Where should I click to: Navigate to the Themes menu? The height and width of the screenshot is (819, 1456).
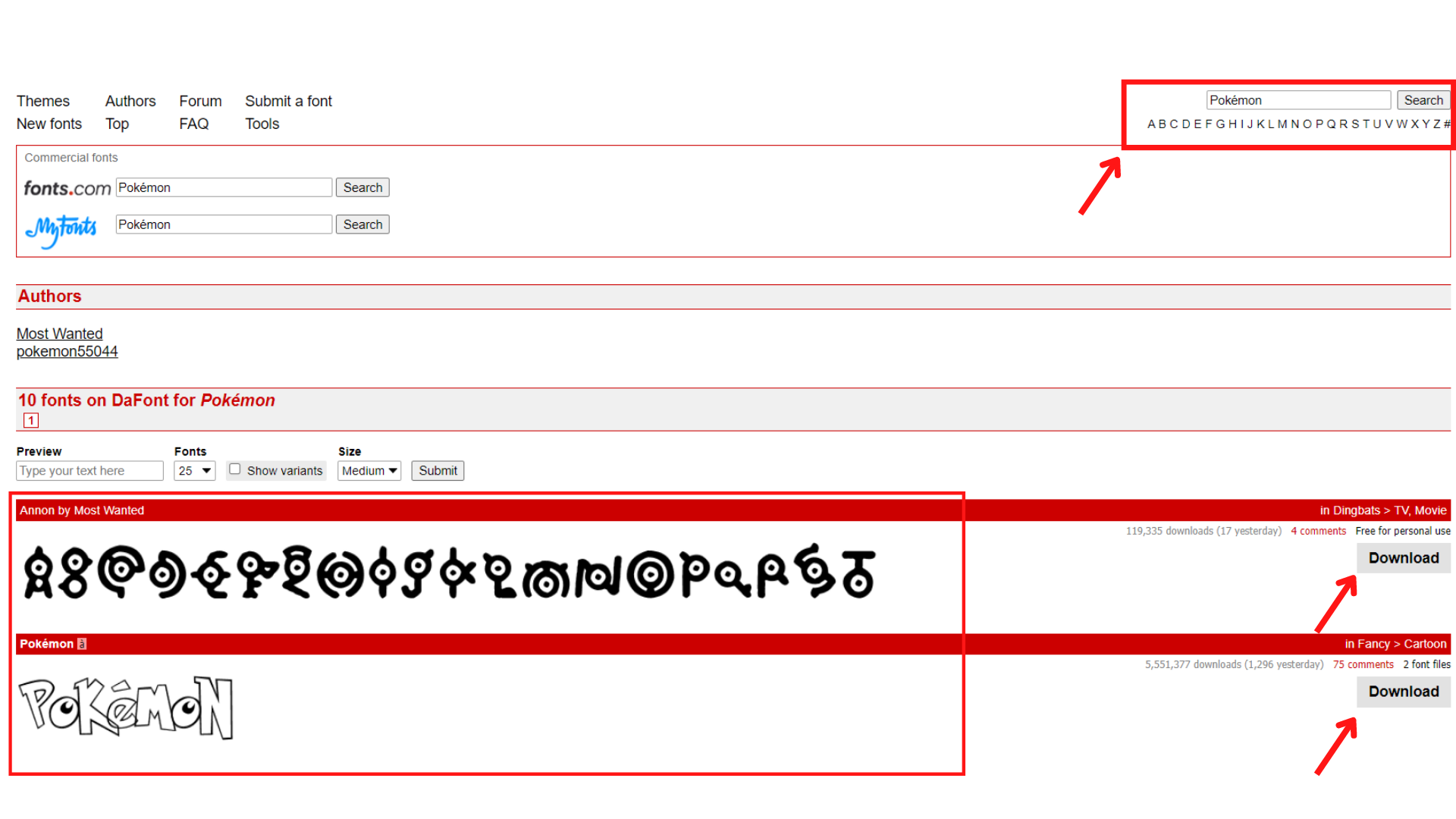[x=43, y=101]
